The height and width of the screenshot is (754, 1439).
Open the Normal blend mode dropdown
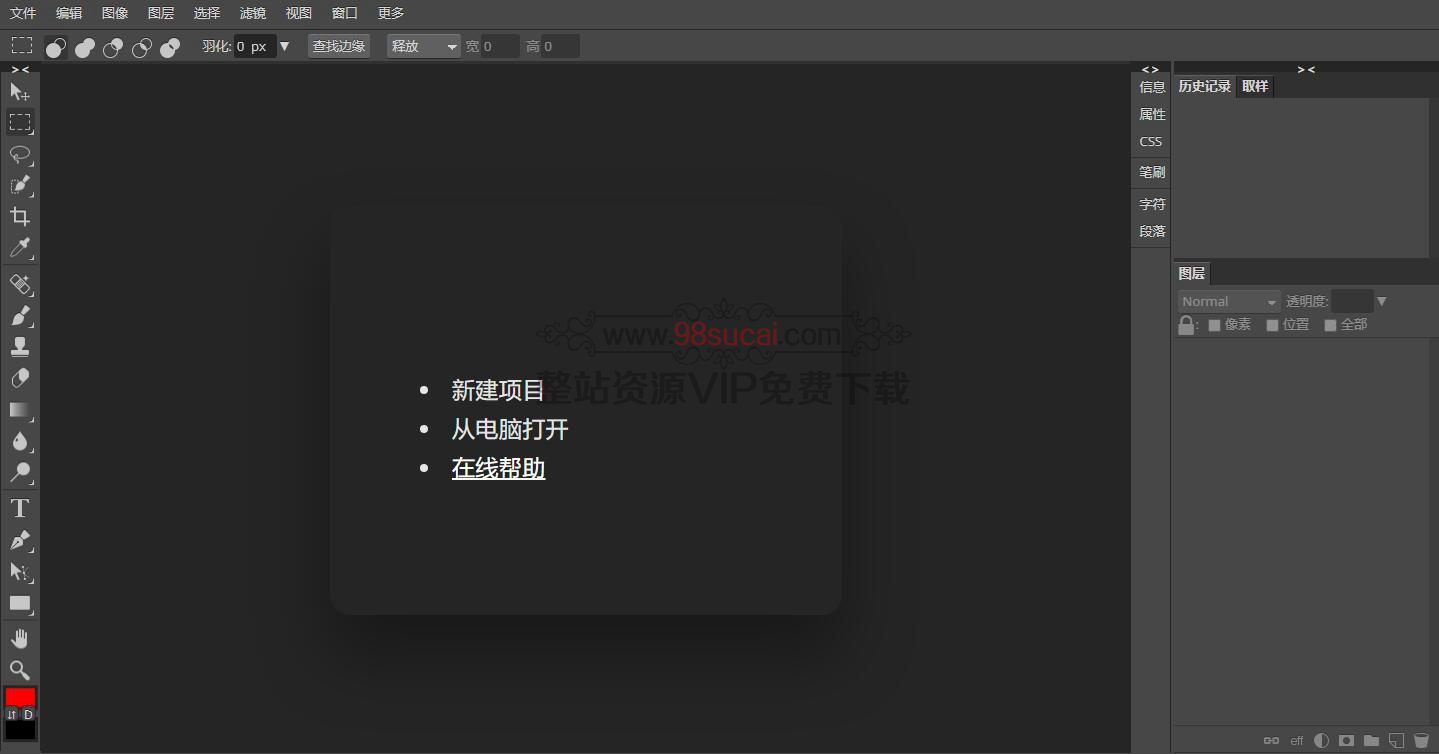point(1228,300)
